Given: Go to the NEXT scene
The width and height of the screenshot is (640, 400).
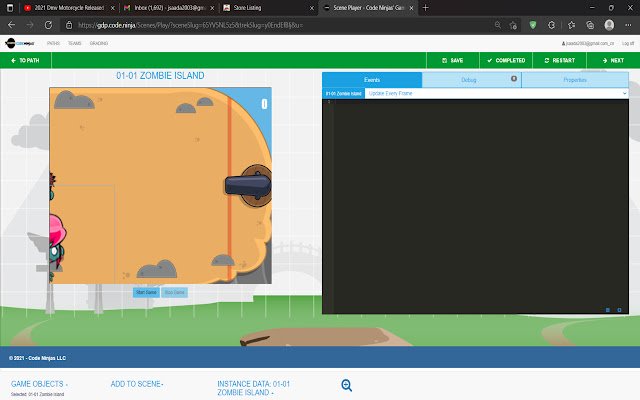Looking at the screenshot, I should coord(613,60).
